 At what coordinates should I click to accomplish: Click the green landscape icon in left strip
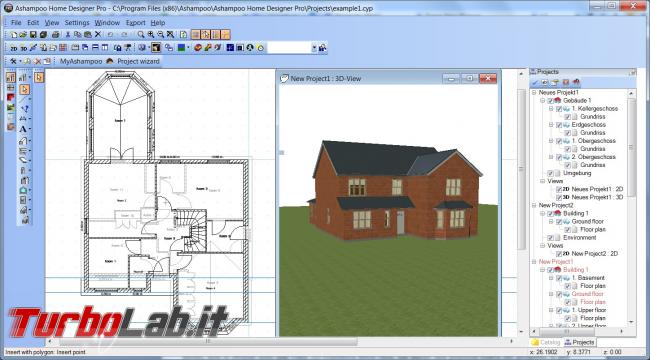11,107
